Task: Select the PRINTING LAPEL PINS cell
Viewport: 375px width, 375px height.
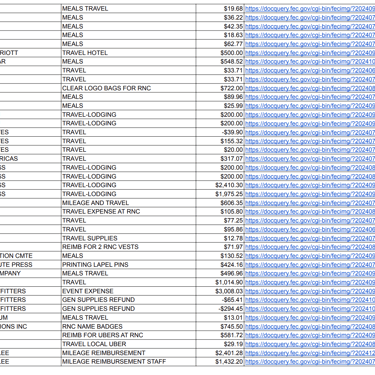Action: pyautogui.click(x=129, y=265)
